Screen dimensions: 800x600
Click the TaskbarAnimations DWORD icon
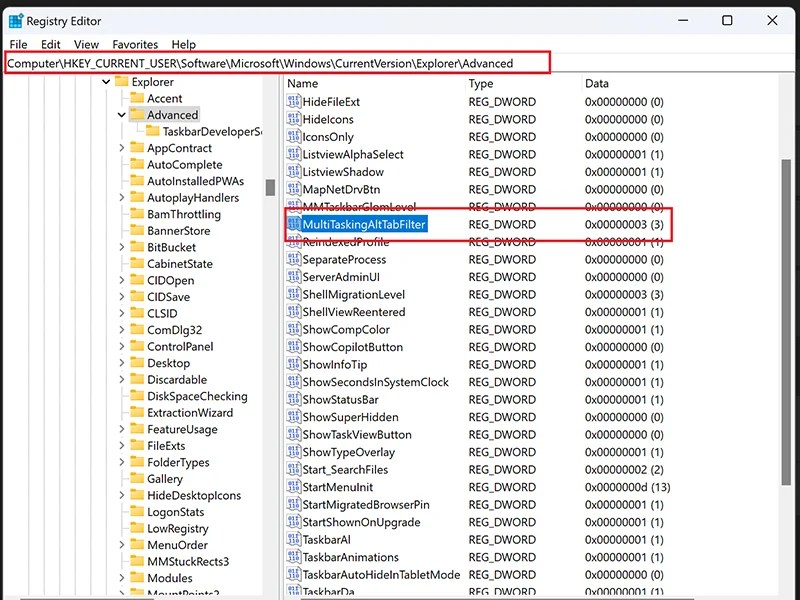click(x=295, y=557)
